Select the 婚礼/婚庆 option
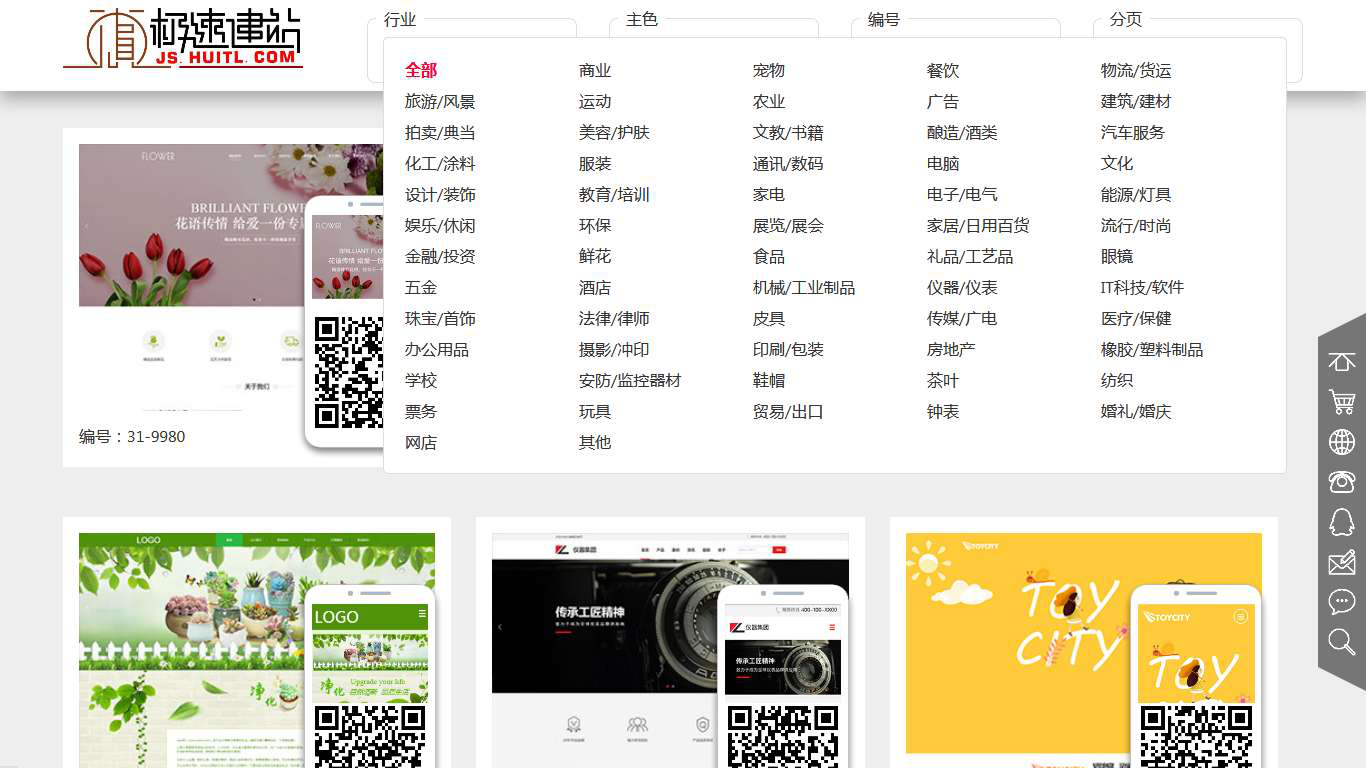Viewport: 1366px width, 768px height. [x=1136, y=412]
